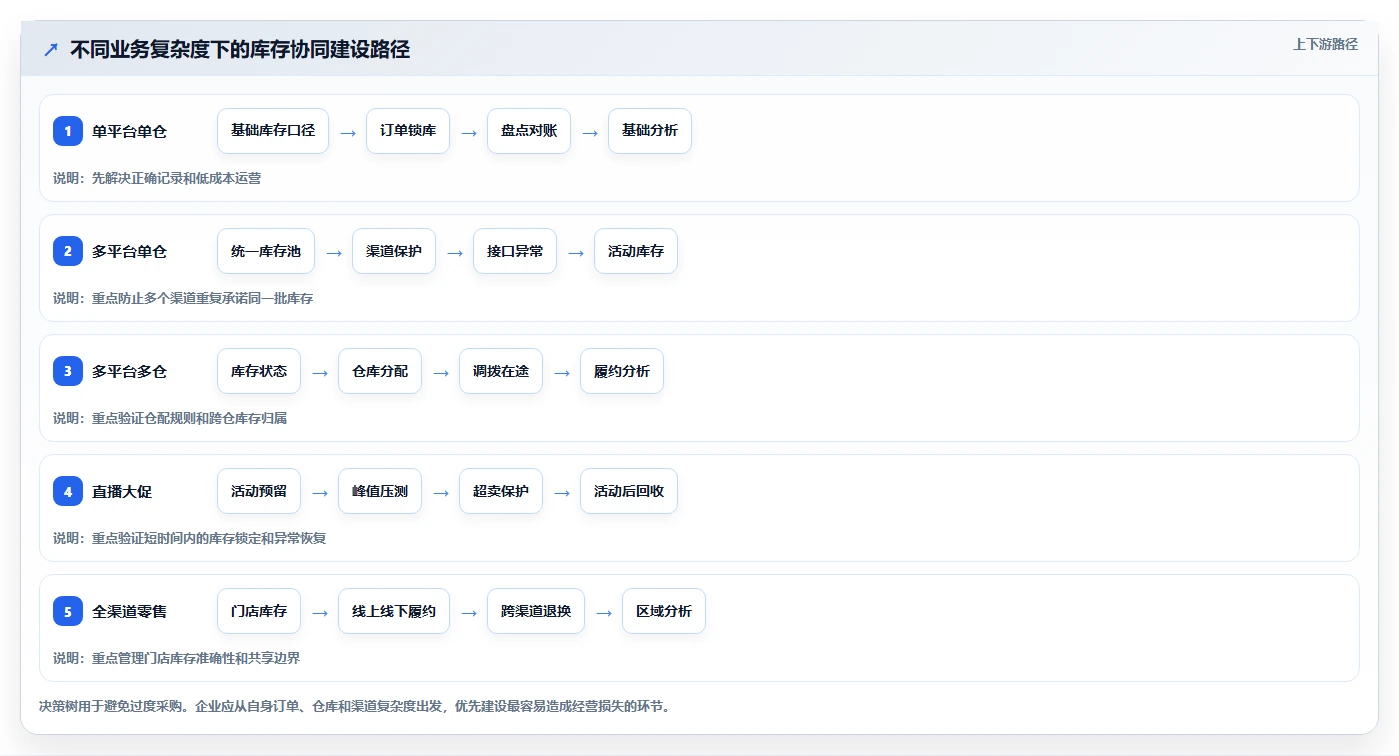Click the arrow icon beside the main title
The width and height of the screenshot is (1399, 756).
point(51,50)
